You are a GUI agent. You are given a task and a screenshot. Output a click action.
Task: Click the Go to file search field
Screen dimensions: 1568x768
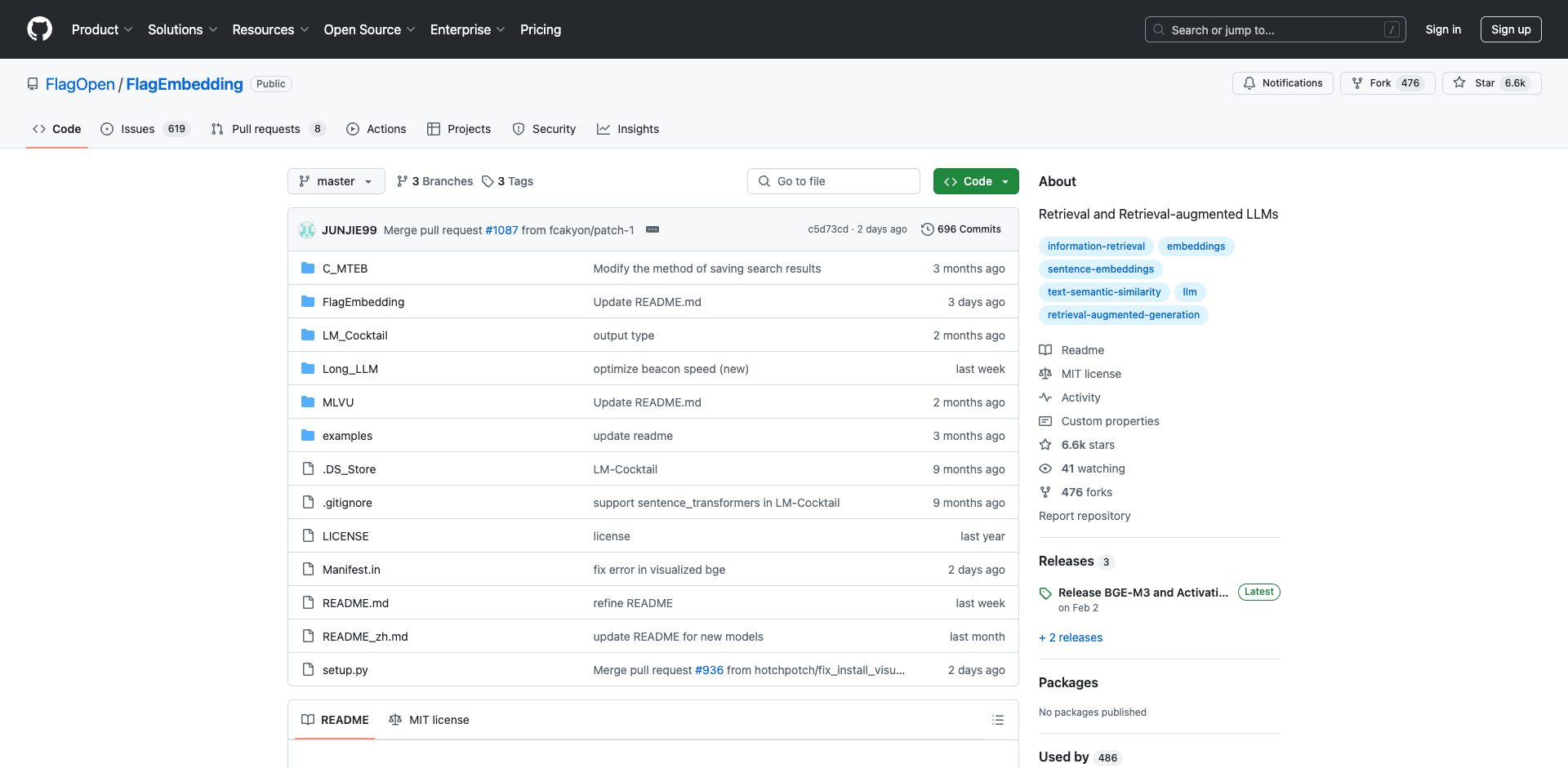pos(834,181)
